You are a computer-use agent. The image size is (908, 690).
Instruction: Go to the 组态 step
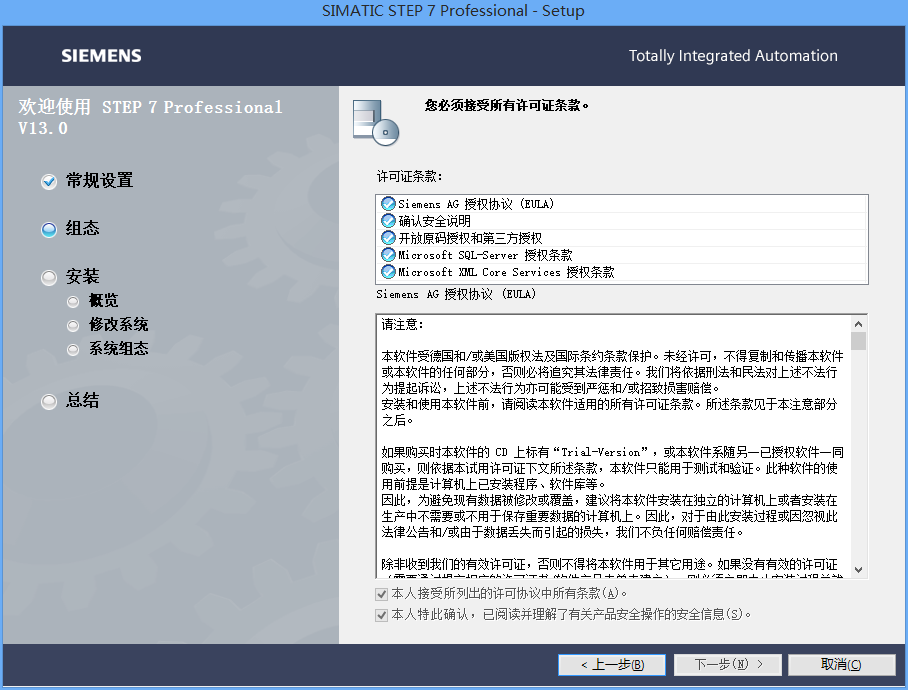pos(82,228)
